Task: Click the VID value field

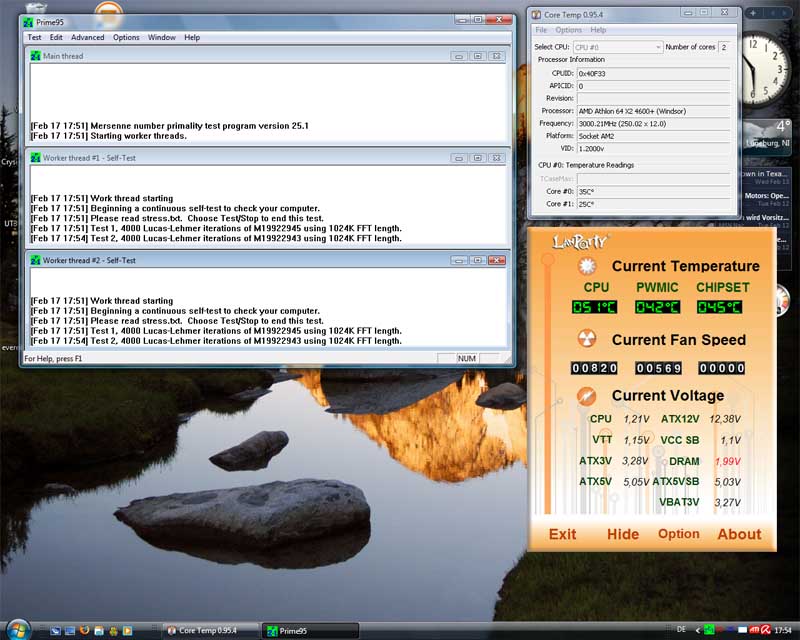Action: click(x=653, y=149)
